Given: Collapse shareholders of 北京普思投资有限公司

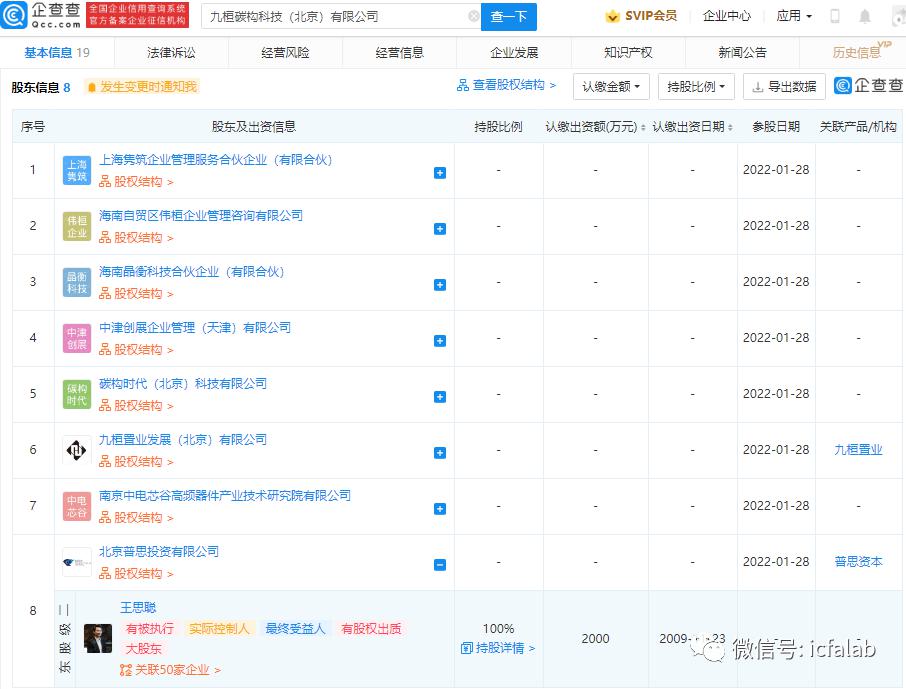Looking at the screenshot, I should tap(440, 565).
